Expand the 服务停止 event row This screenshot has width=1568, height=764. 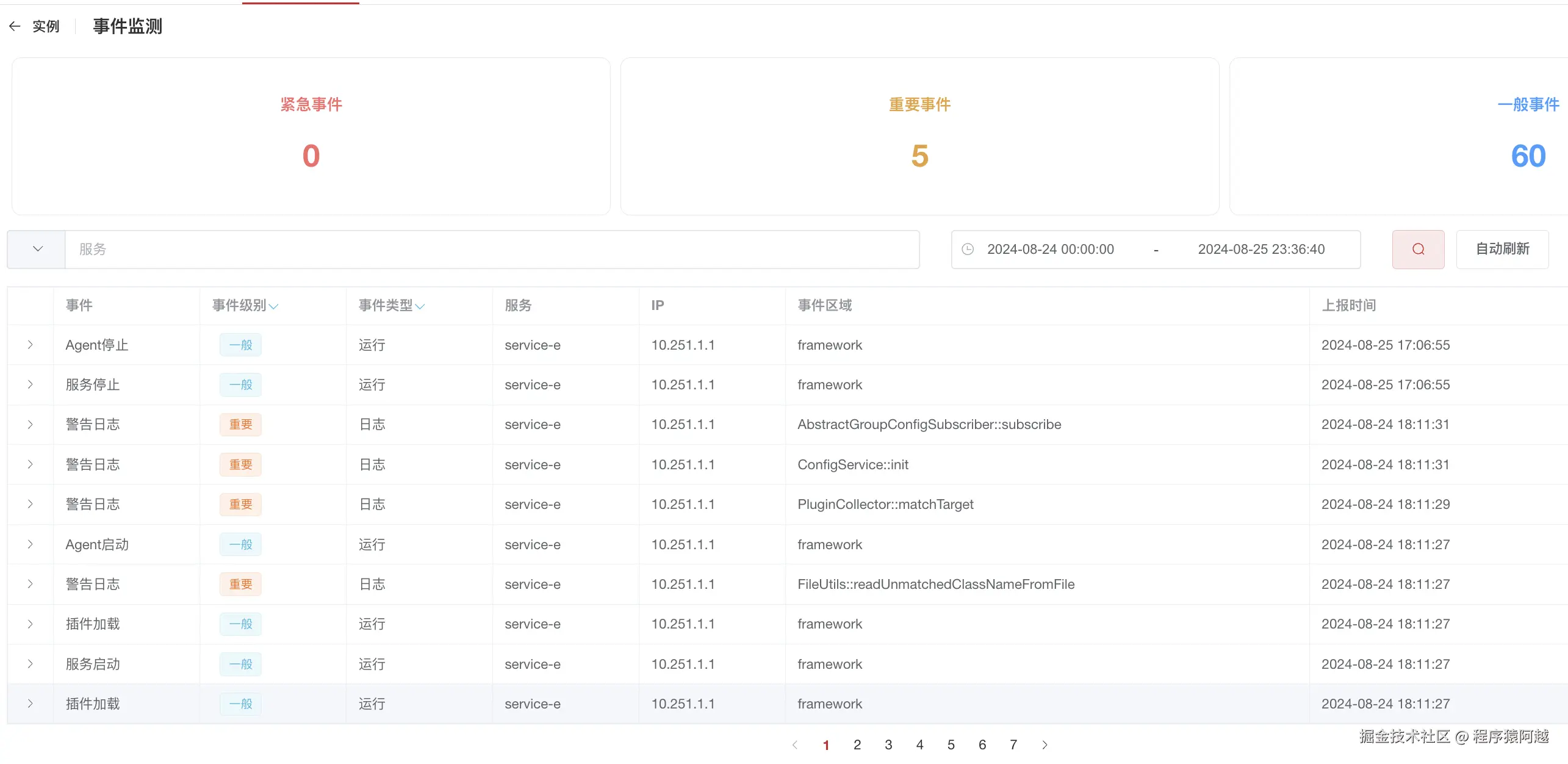click(30, 384)
